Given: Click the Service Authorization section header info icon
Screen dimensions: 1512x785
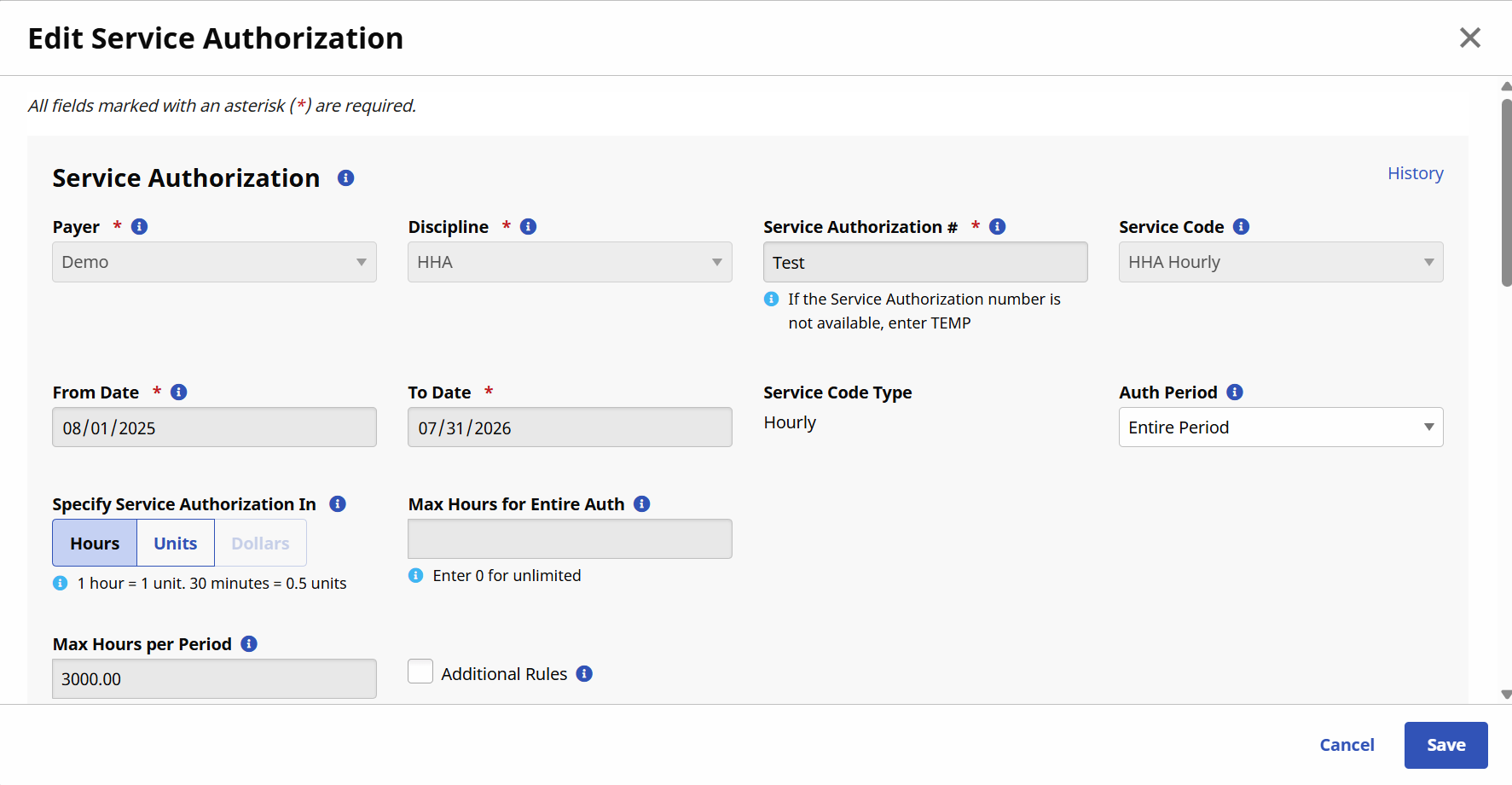Looking at the screenshot, I should pyautogui.click(x=345, y=177).
